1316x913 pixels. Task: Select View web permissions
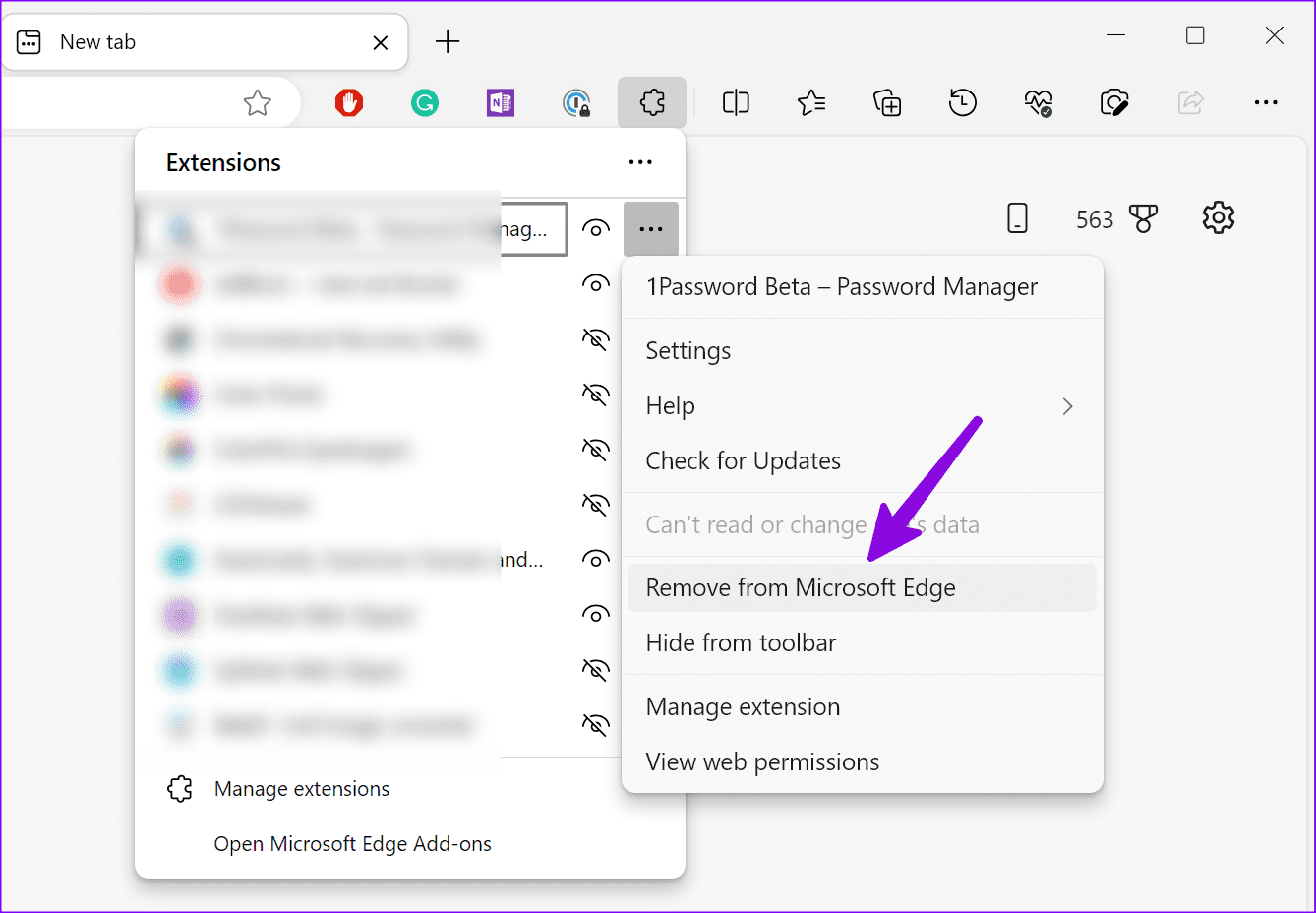coord(863,761)
